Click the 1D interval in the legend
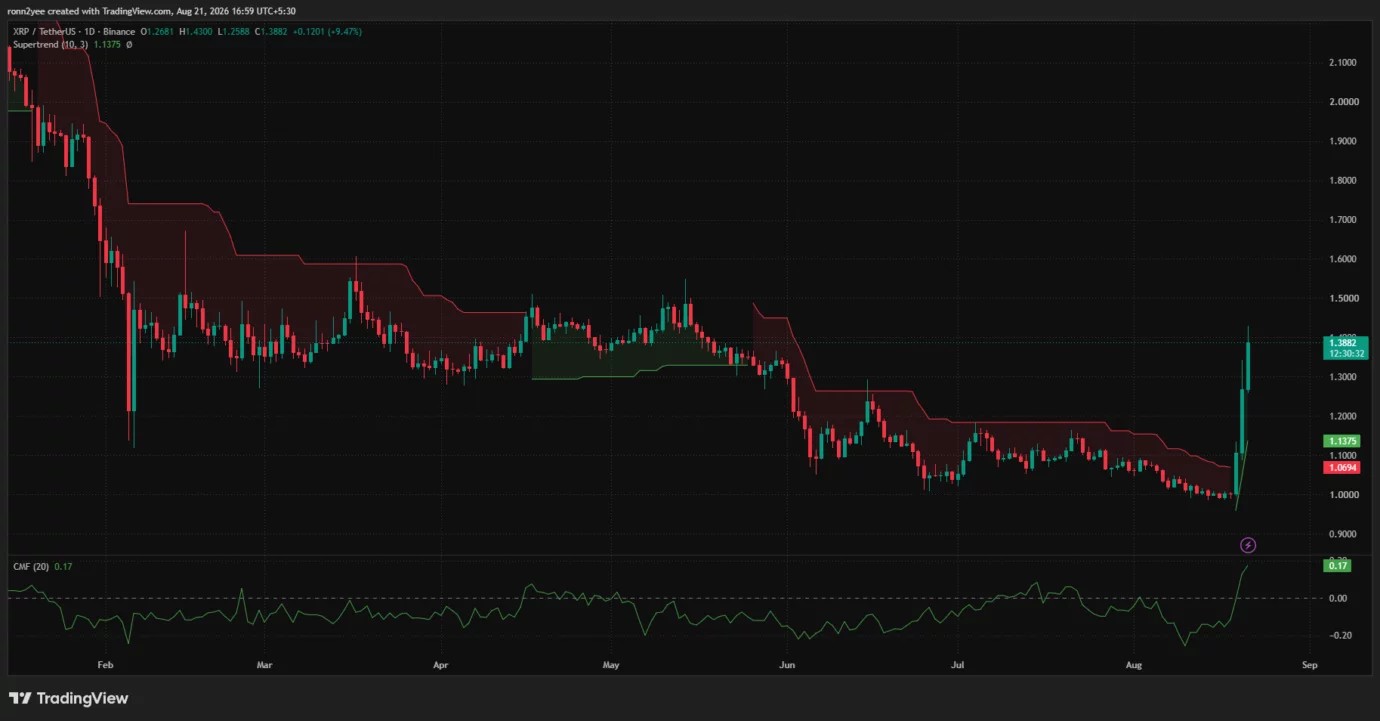 coord(91,31)
